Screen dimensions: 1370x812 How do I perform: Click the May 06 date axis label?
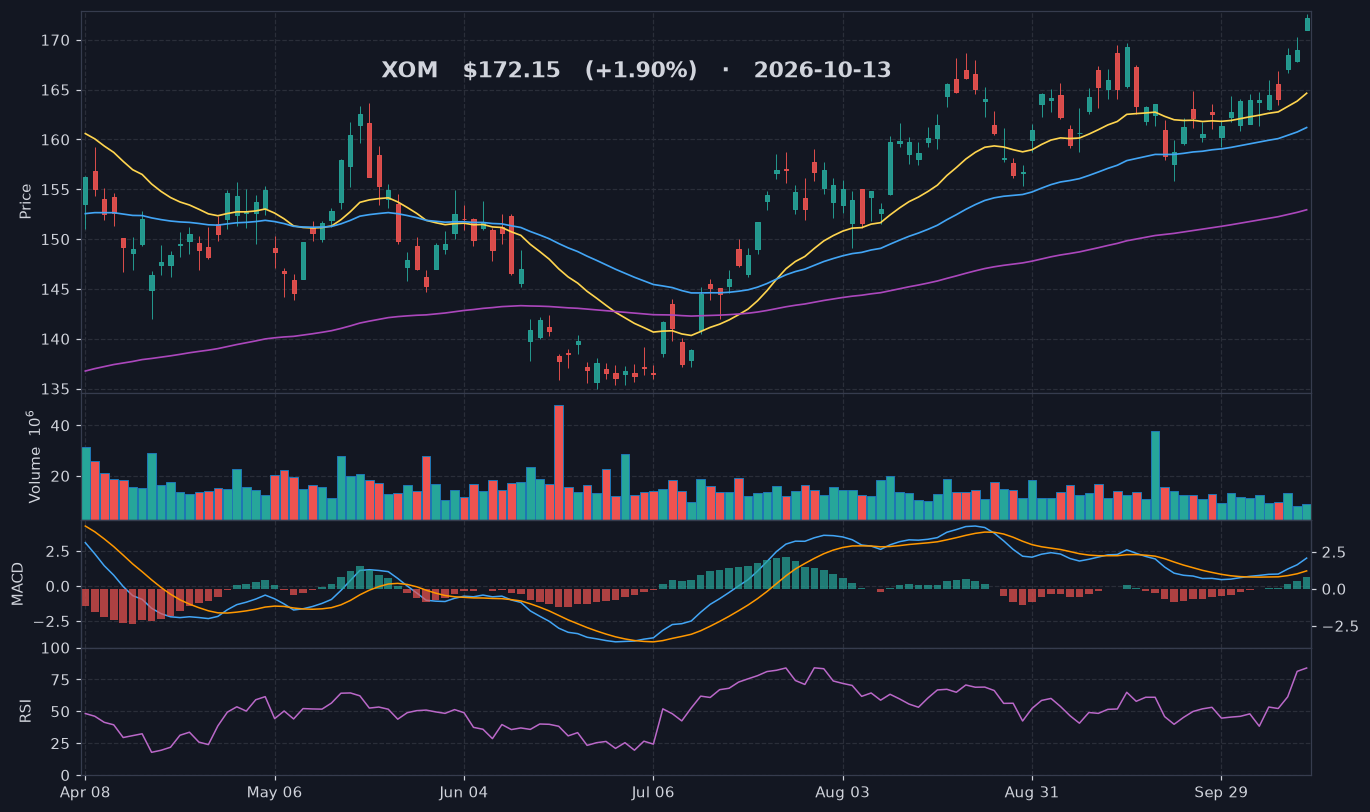(x=275, y=792)
